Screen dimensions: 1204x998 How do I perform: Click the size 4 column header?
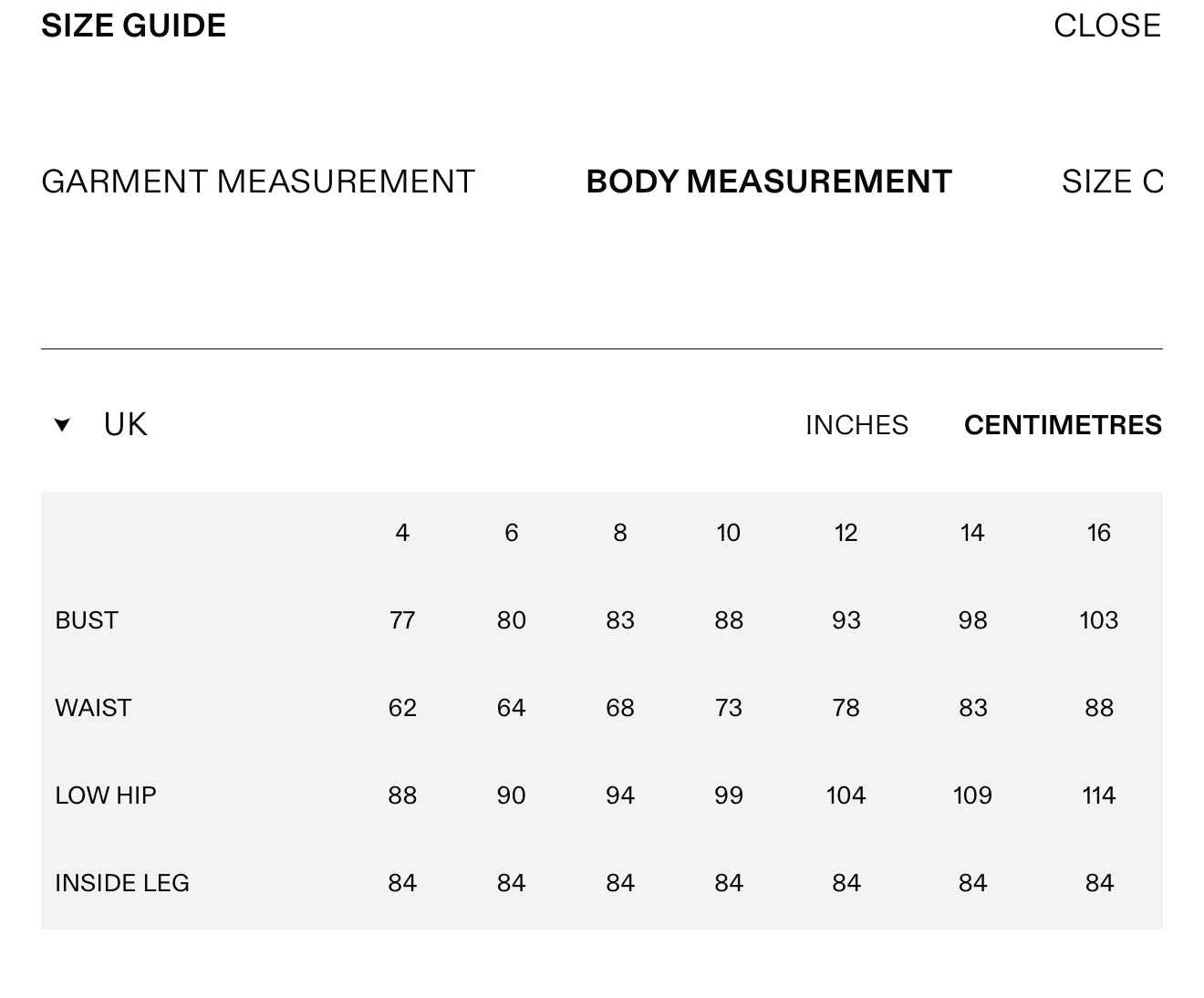click(x=402, y=533)
